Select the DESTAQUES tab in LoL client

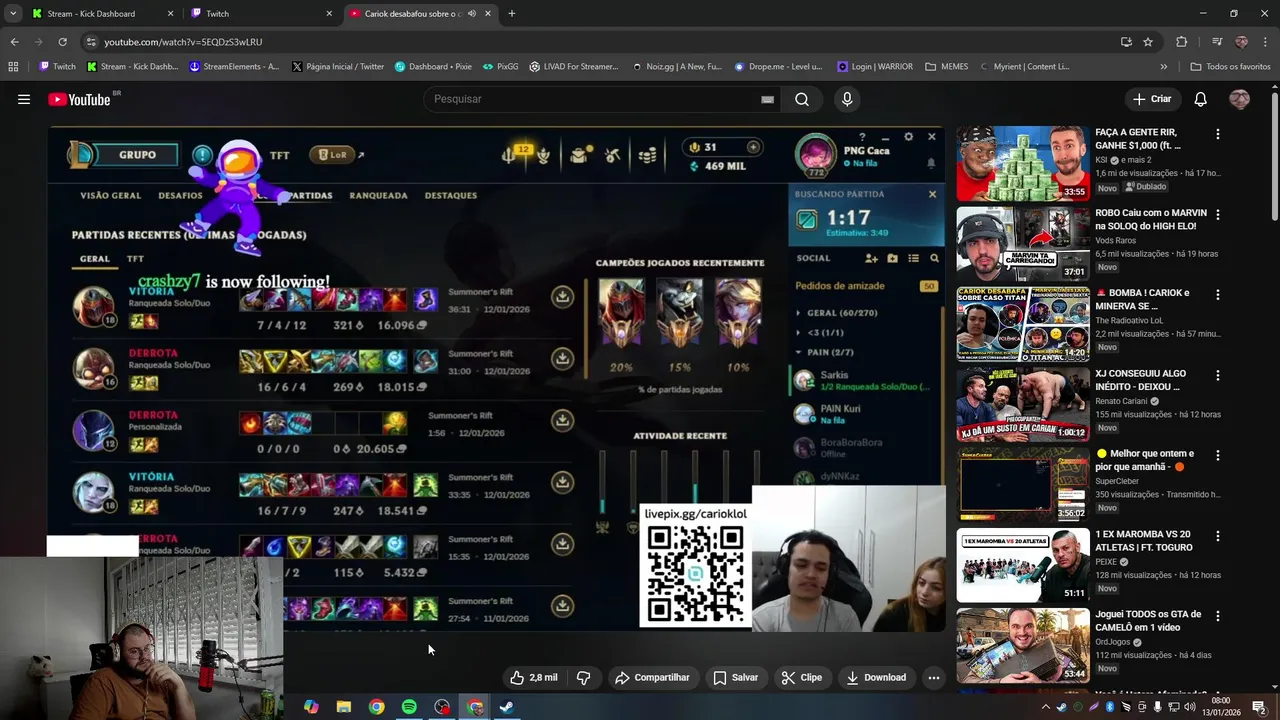(x=450, y=195)
